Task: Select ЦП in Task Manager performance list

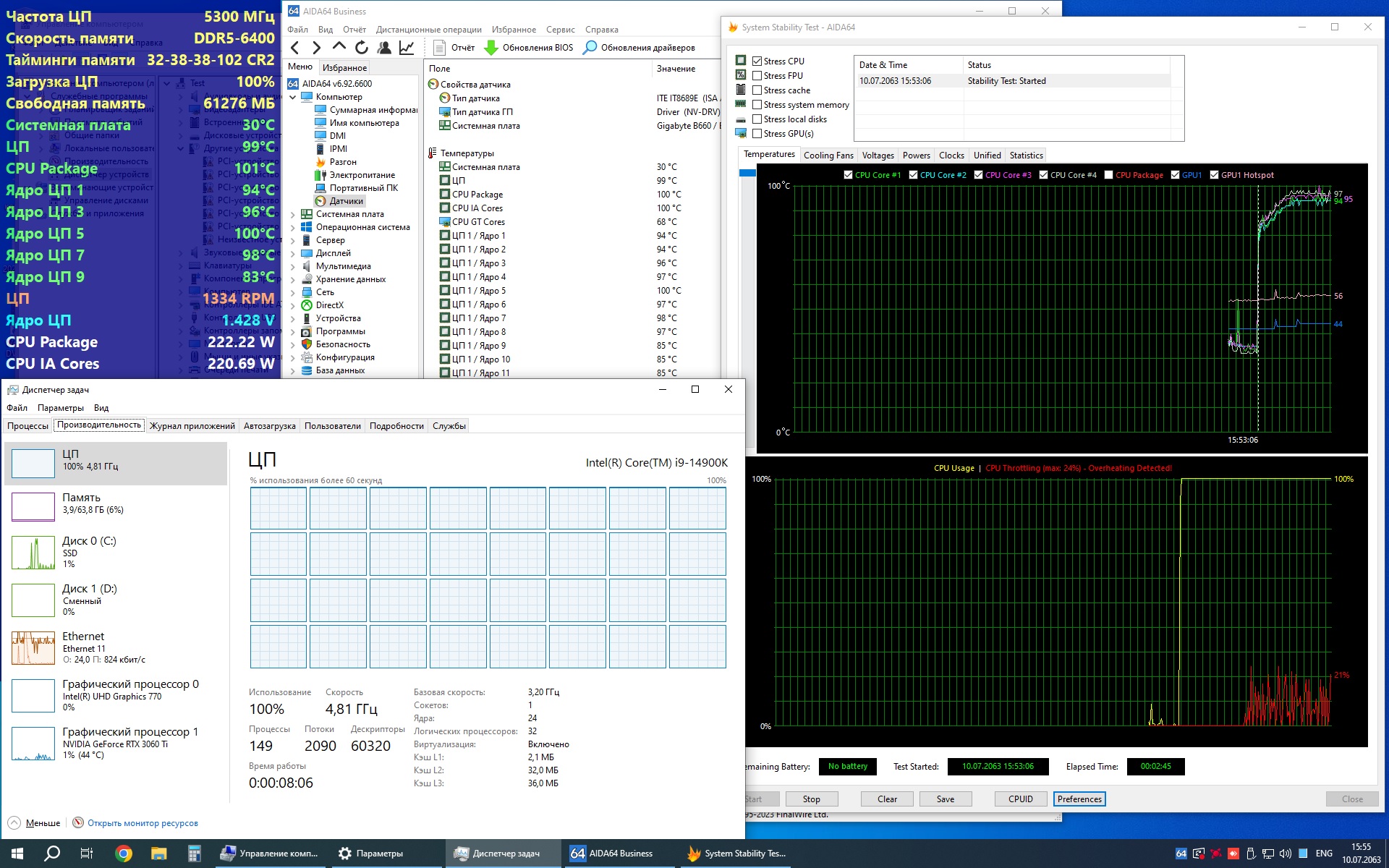Action: click(116, 463)
